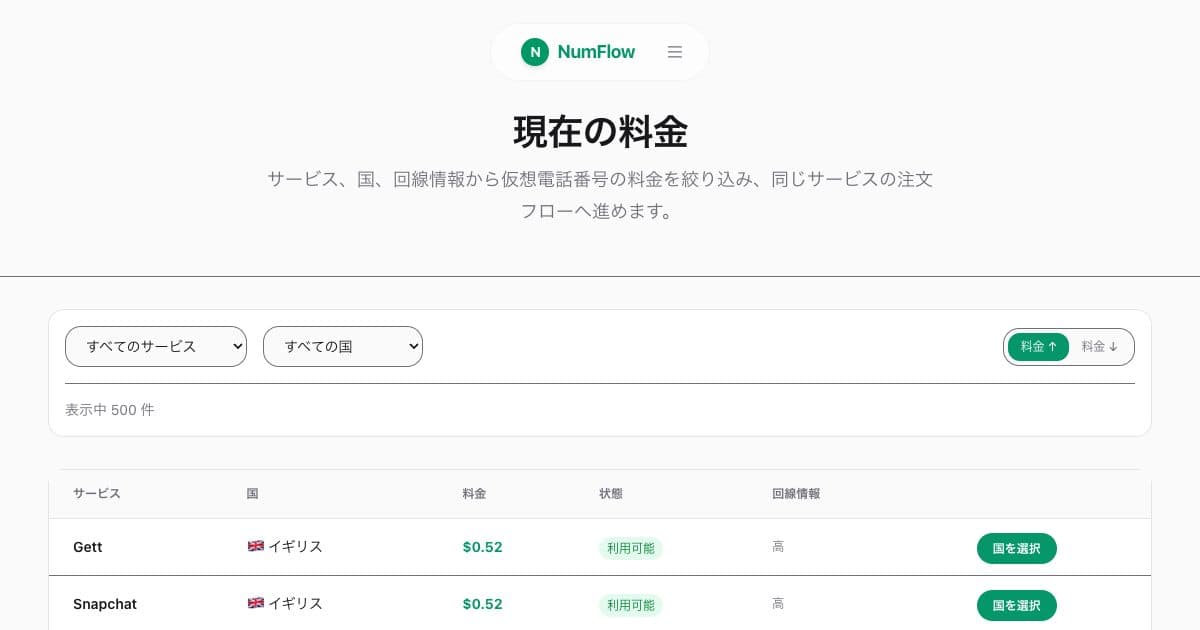Viewport: 1200px width, 630px height.
Task: Click 国を選択 button in Snapchat row
Action: [x=1016, y=605]
